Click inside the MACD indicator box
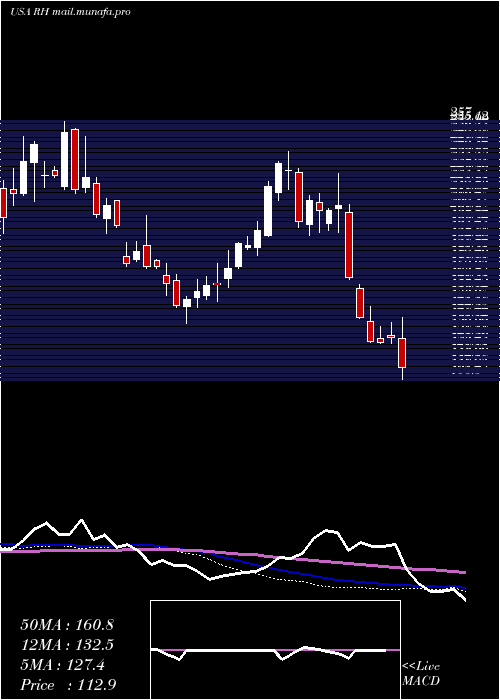 pos(275,650)
